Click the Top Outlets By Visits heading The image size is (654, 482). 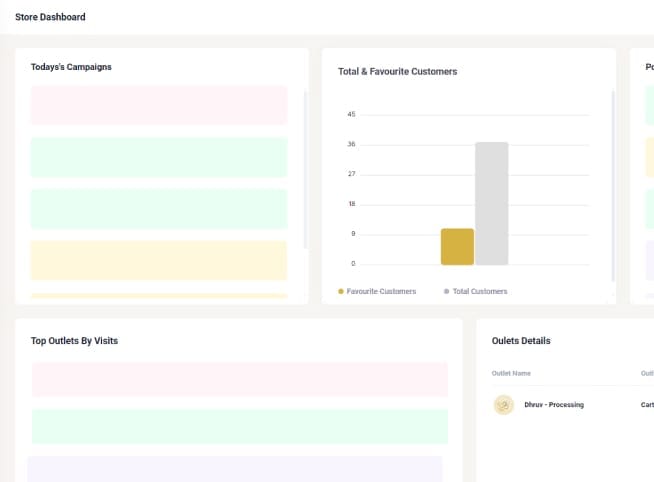click(74, 341)
